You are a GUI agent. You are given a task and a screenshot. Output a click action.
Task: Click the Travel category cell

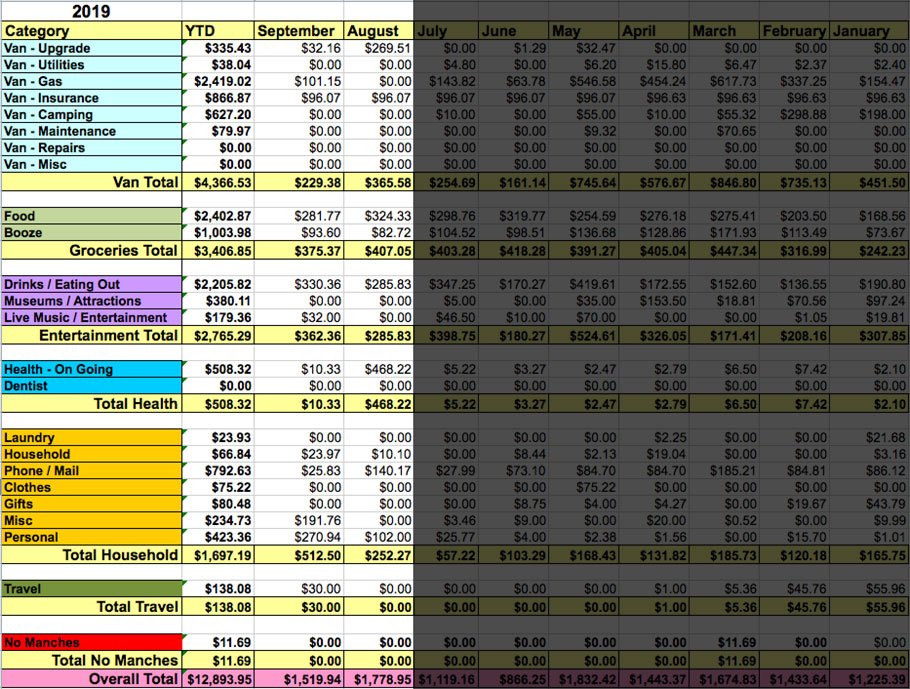coord(90,589)
